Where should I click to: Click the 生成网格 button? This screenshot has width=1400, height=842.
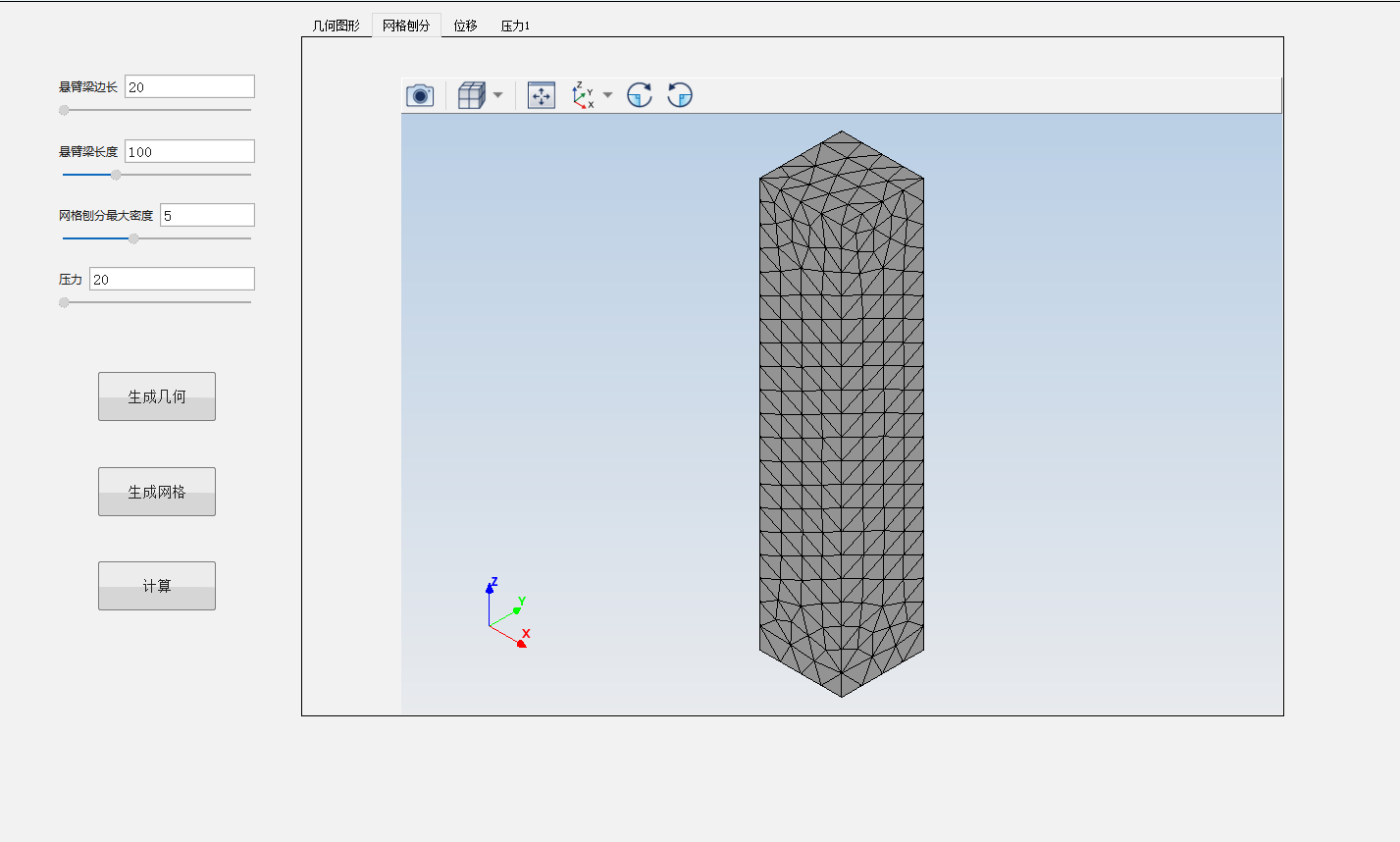[x=157, y=492]
